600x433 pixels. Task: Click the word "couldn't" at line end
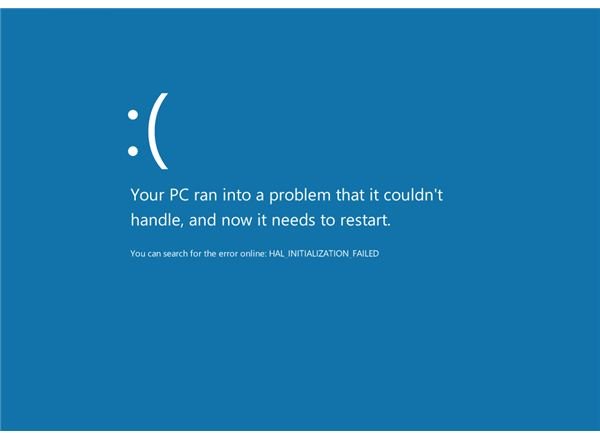[413, 195]
